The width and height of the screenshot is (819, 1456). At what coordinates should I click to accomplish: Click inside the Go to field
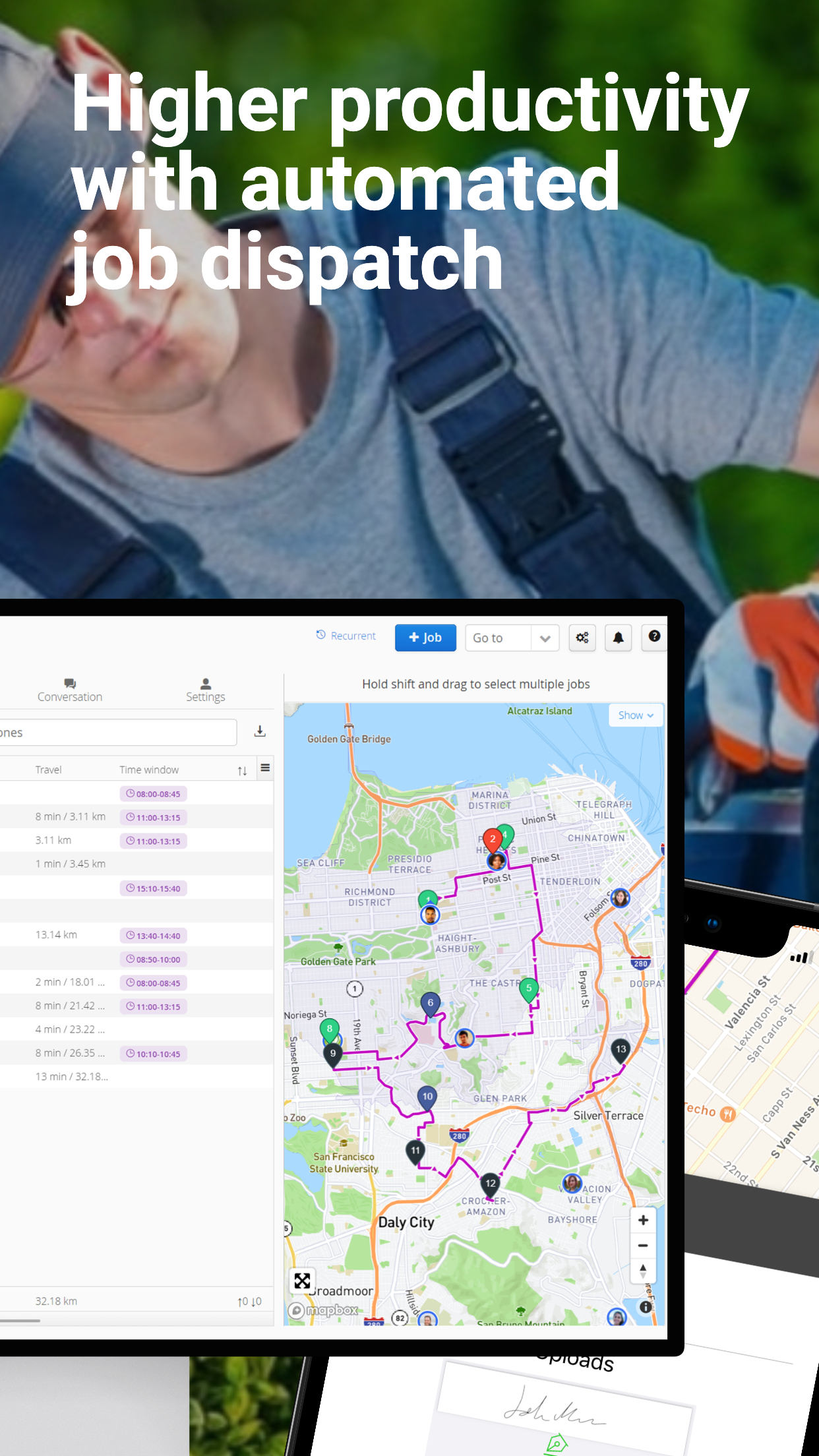tap(498, 638)
